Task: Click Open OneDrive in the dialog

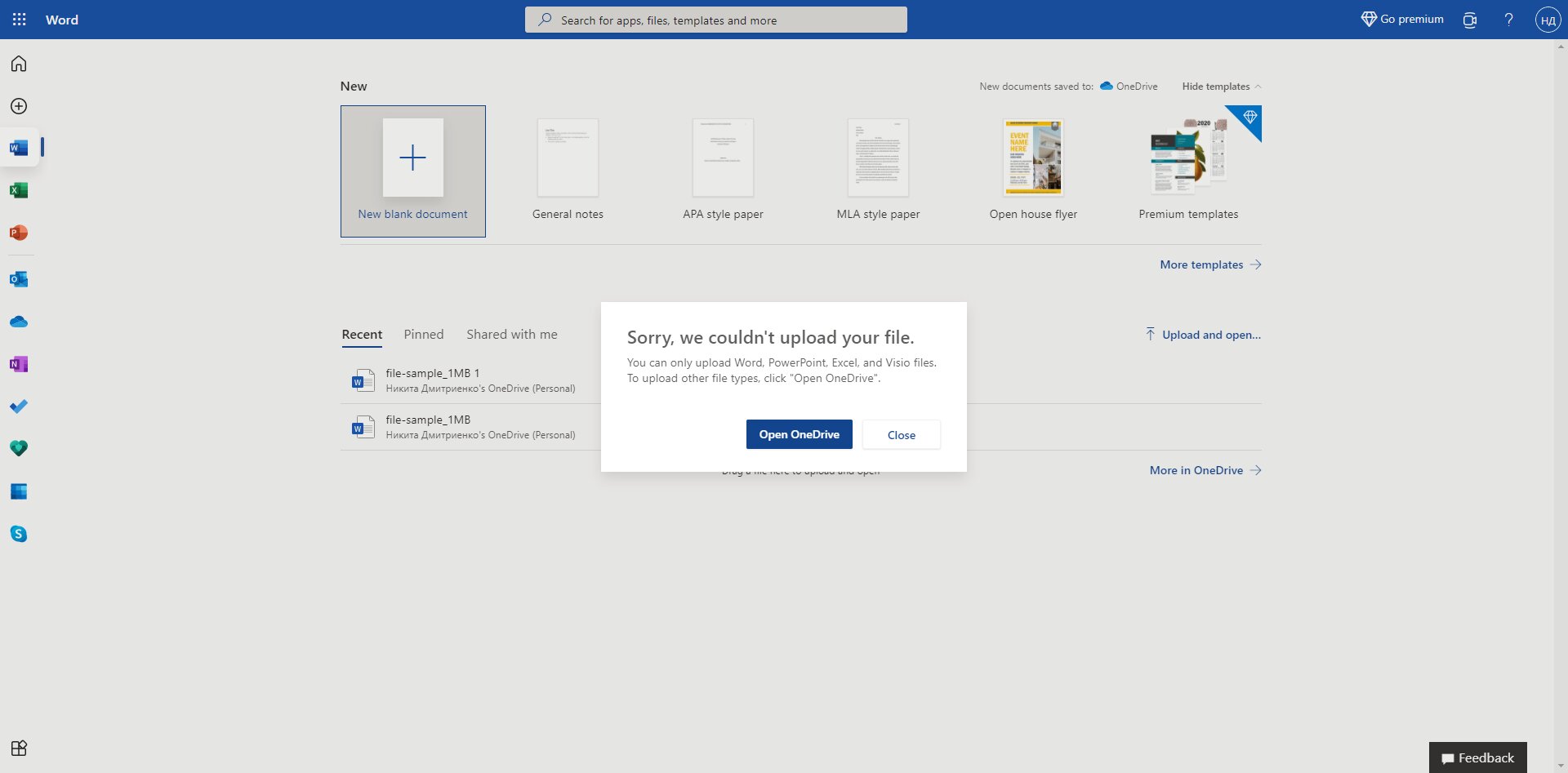Action: [799, 434]
